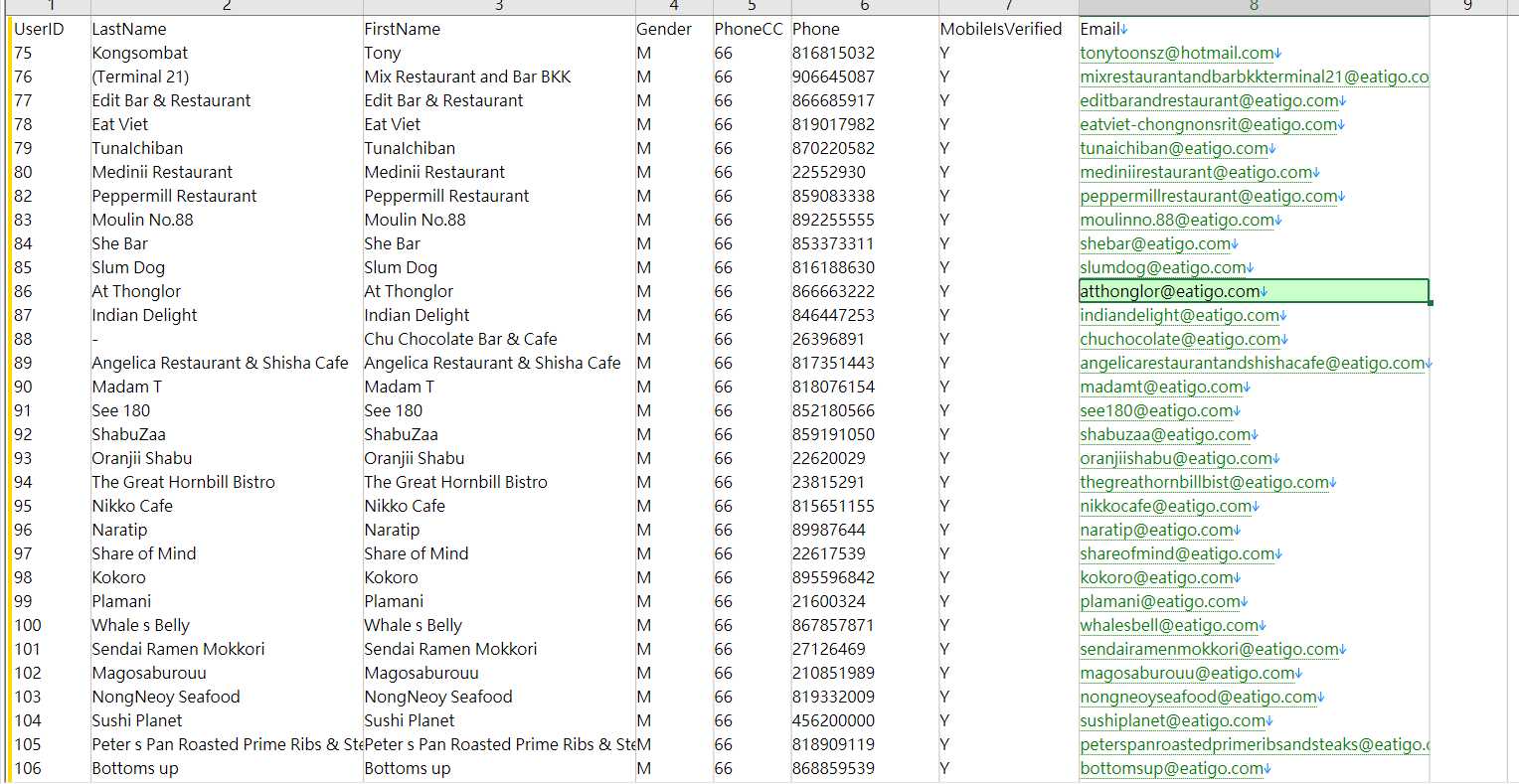This screenshot has height=784, width=1519.
Task: Select the UserID header cell
Action: pyautogui.click(x=51, y=29)
